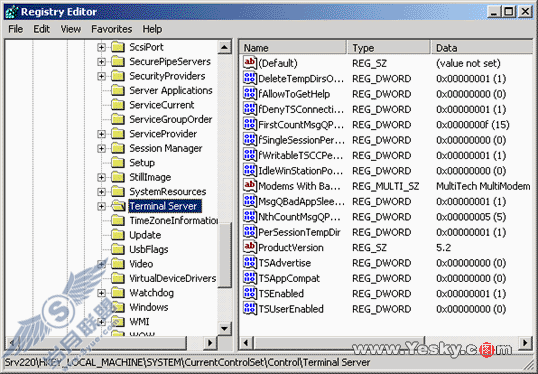Screen dimensions: 538x374
Task: Click the ProductVersion string value icon
Action: pos(250,247)
